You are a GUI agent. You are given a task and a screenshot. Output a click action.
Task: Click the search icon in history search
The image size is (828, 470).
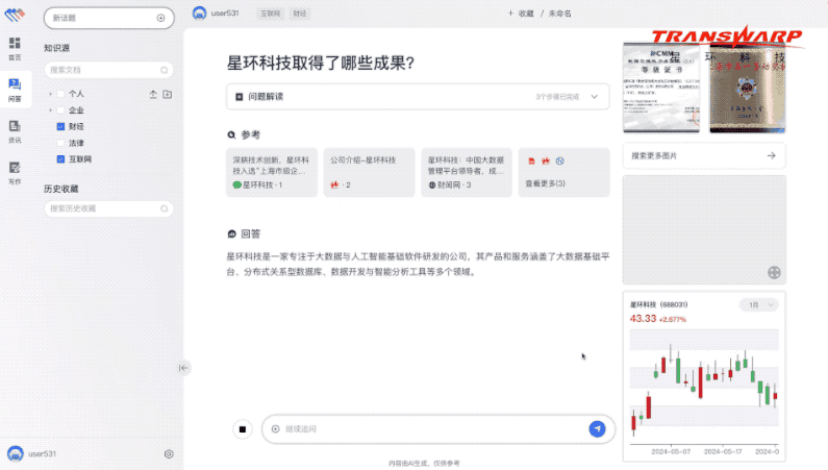click(x=164, y=209)
